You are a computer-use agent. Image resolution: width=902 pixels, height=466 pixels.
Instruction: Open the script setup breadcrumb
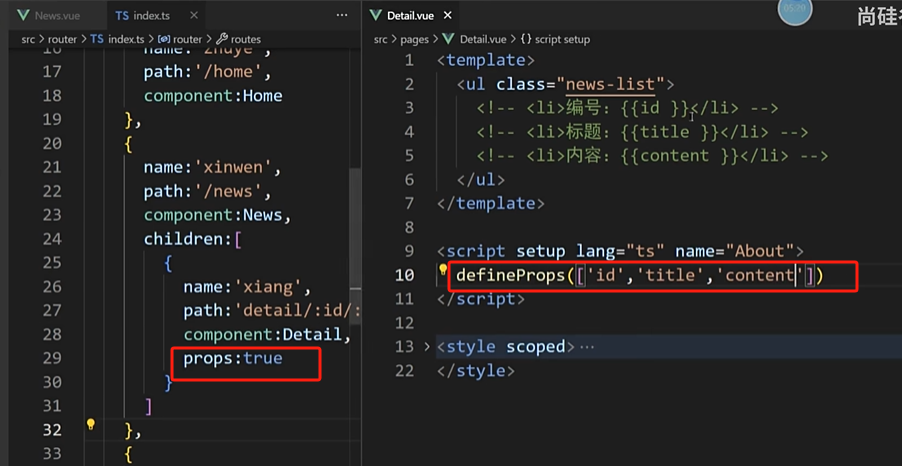(x=556, y=39)
